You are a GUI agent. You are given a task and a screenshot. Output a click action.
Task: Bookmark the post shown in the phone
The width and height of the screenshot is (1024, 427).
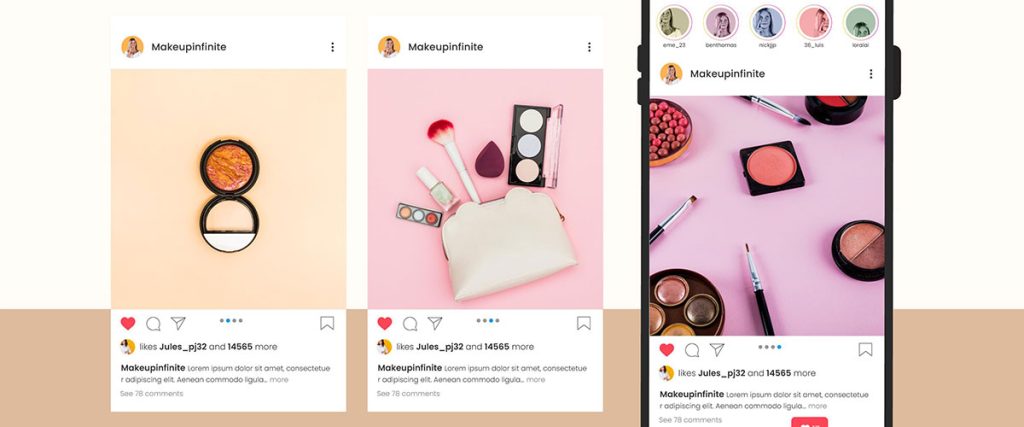point(865,349)
